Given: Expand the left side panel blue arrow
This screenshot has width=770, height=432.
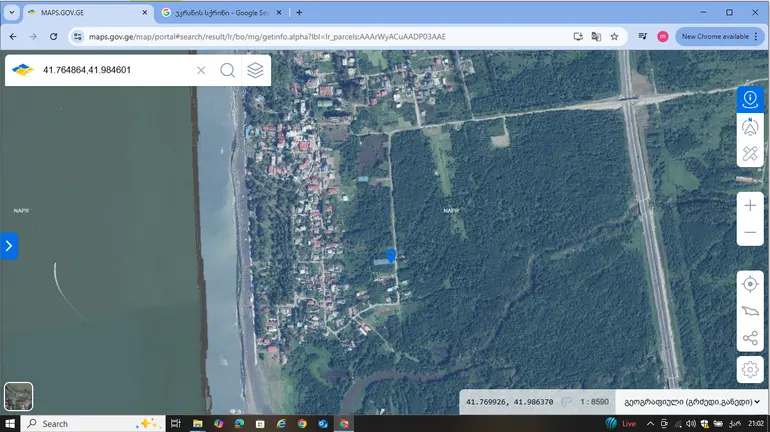Looking at the screenshot, I should click(9, 245).
